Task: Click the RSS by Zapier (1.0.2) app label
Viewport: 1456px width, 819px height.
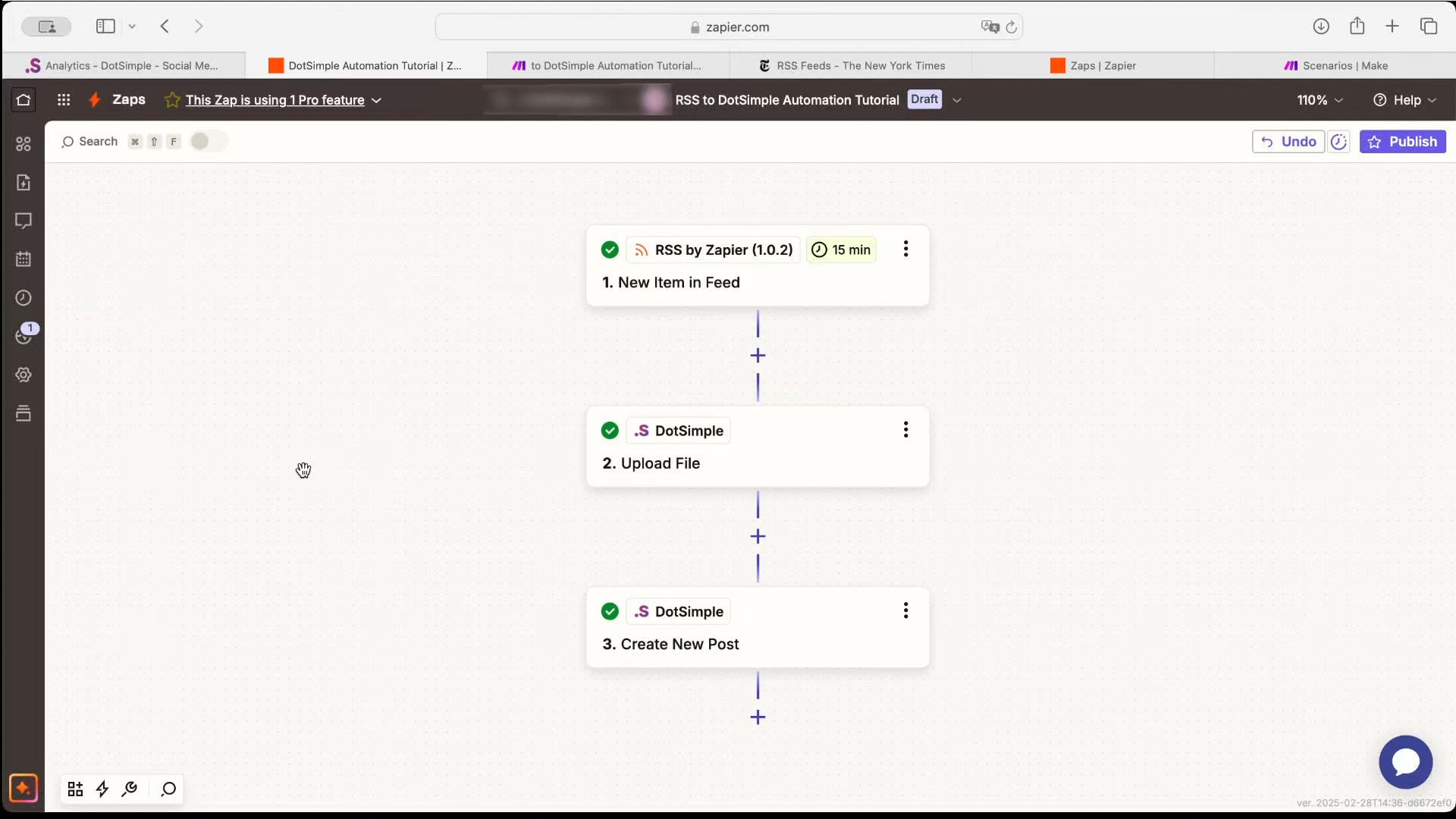Action: click(713, 249)
